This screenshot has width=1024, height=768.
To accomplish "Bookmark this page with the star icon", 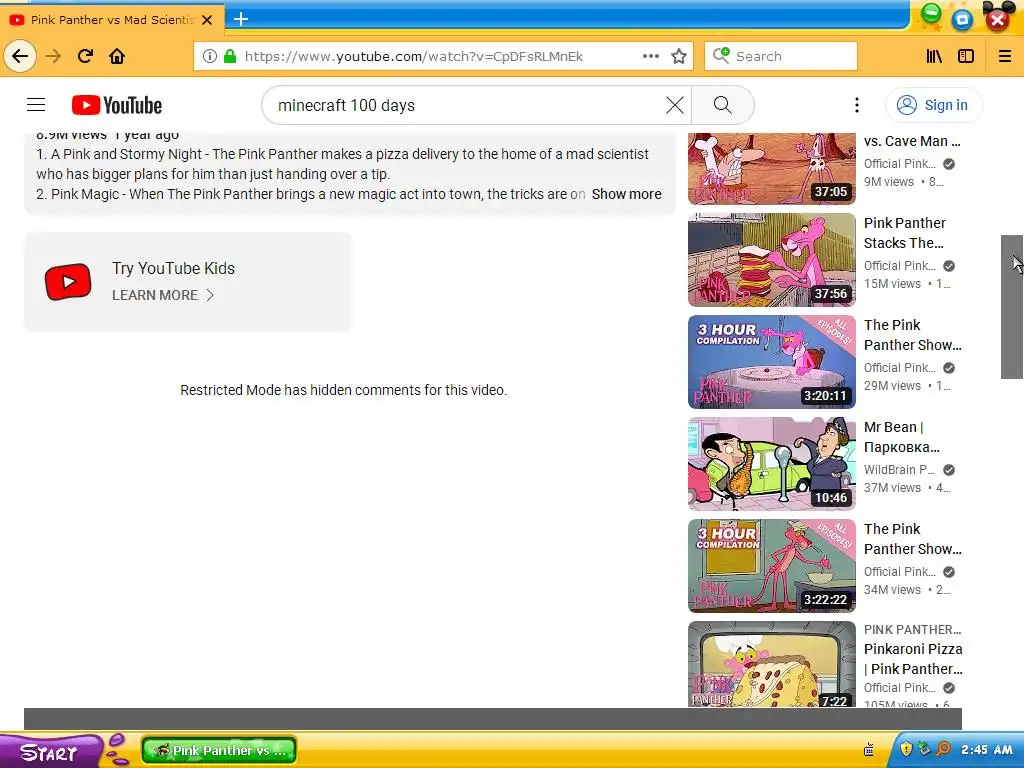I will pos(679,56).
